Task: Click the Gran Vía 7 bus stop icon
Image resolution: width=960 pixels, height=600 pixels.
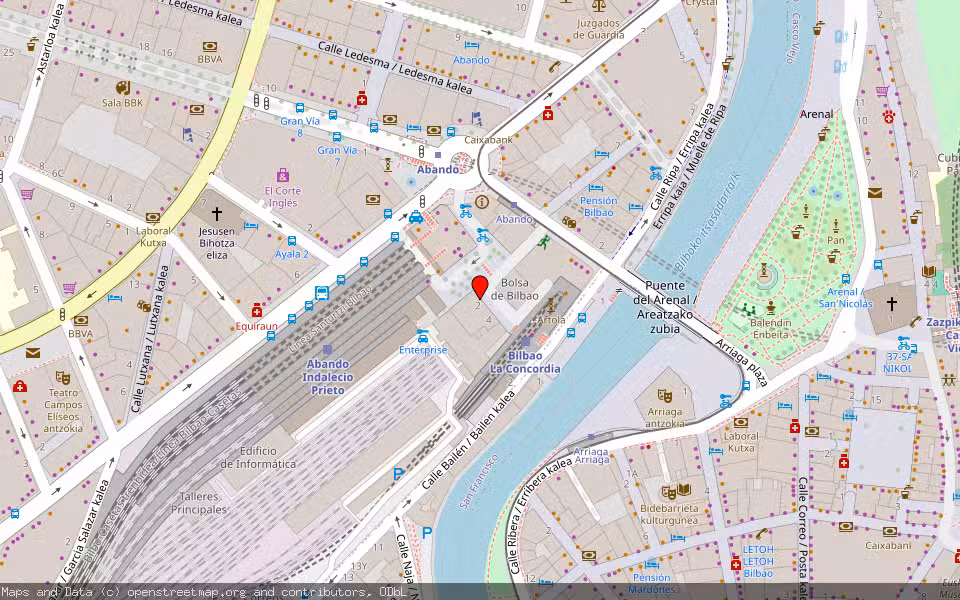Action: pyautogui.click(x=337, y=137)
